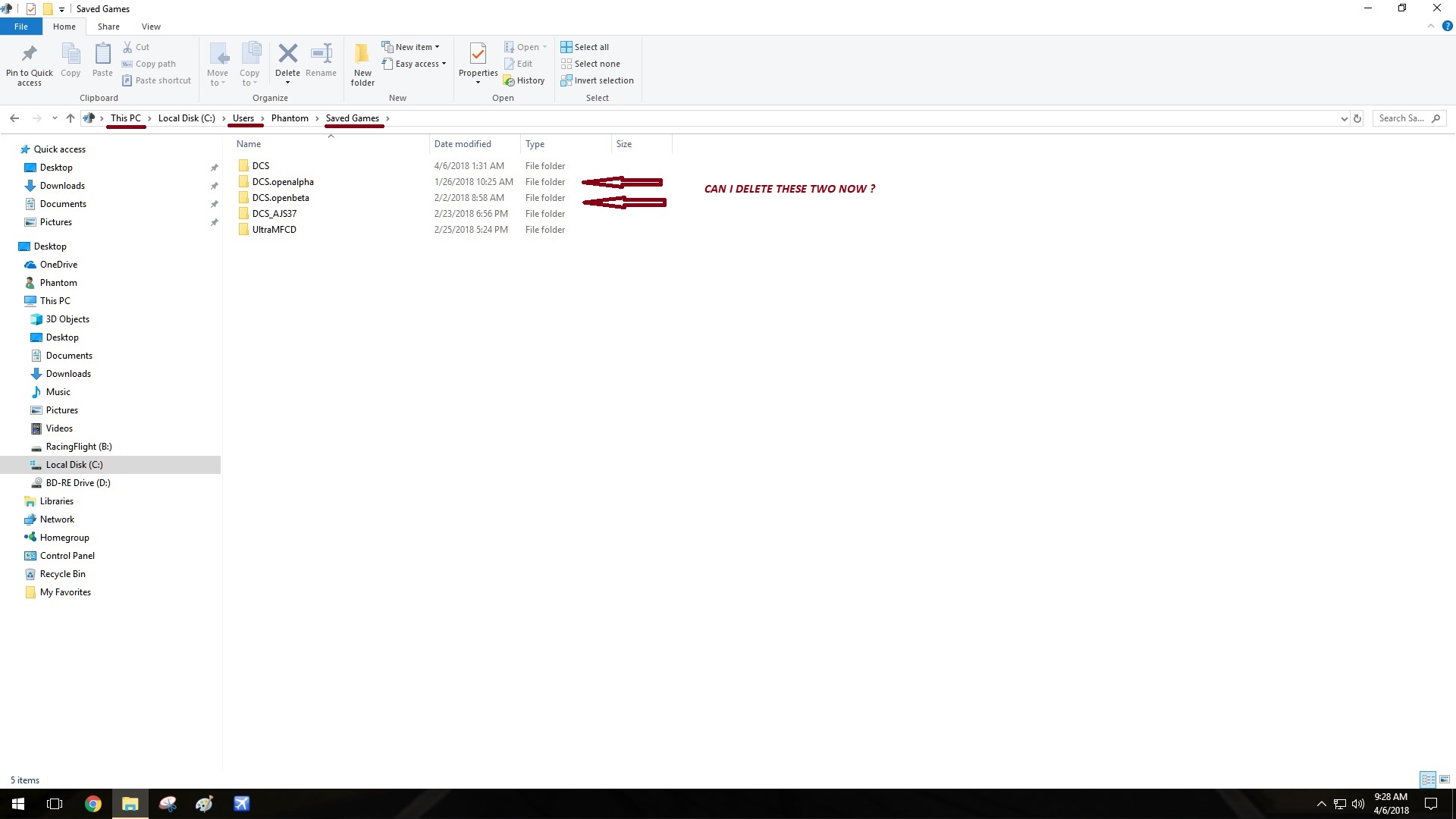Image resolution: width=1456 pixels, height=819 pixels.
Task: Go up one folder level
Action: (x=71, y=118)
